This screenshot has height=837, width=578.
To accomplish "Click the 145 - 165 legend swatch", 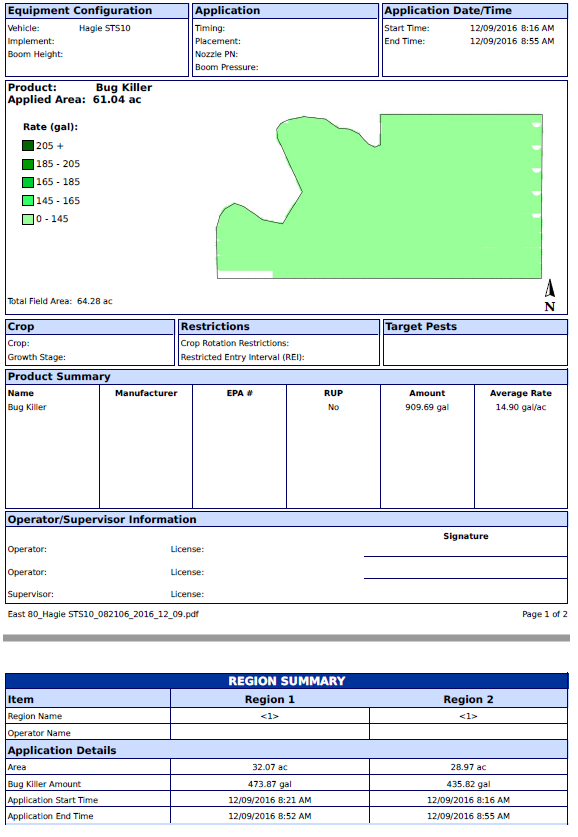I will (28, 201).
